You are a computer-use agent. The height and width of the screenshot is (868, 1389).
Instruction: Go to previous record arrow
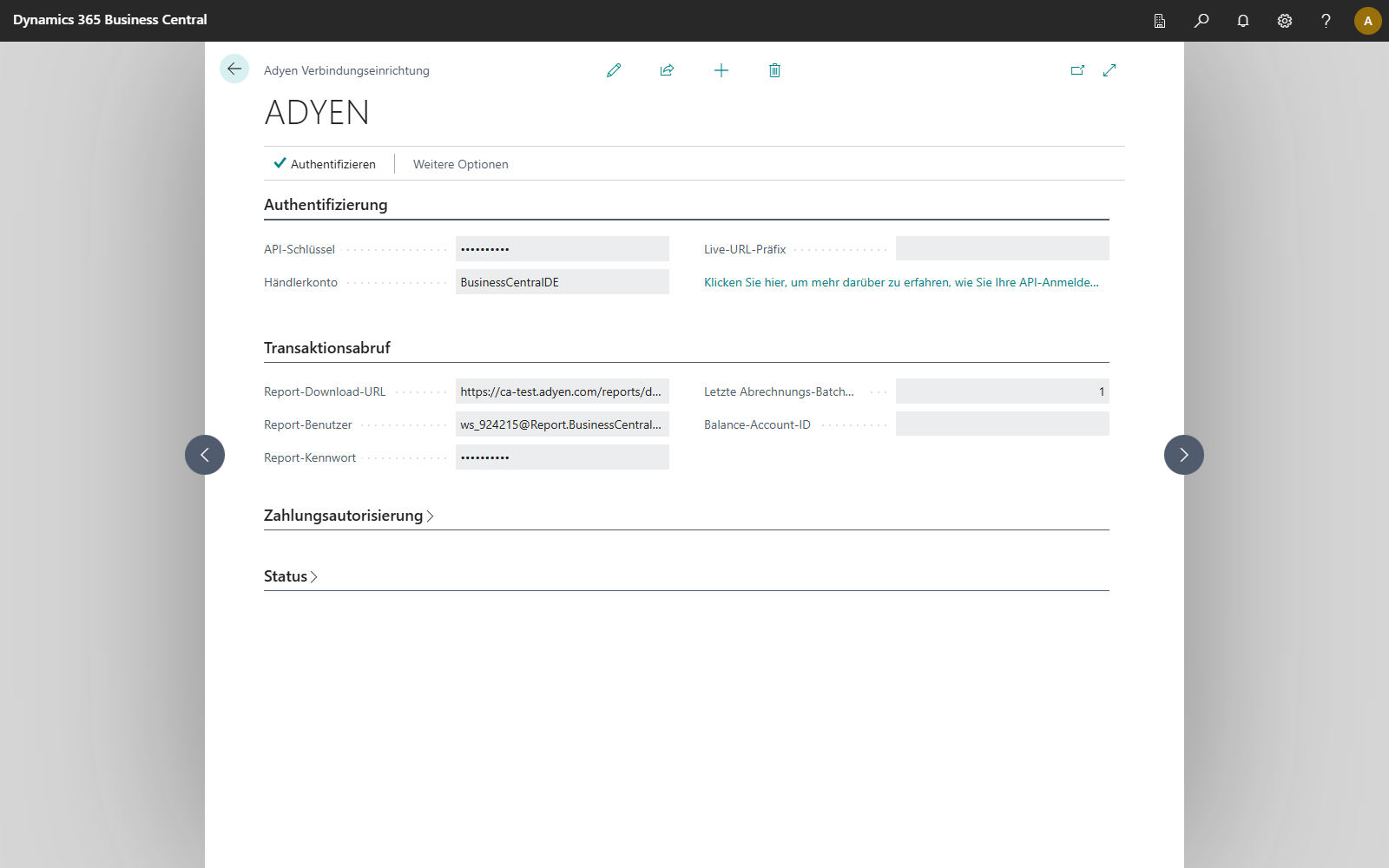[x=205, y=455]
